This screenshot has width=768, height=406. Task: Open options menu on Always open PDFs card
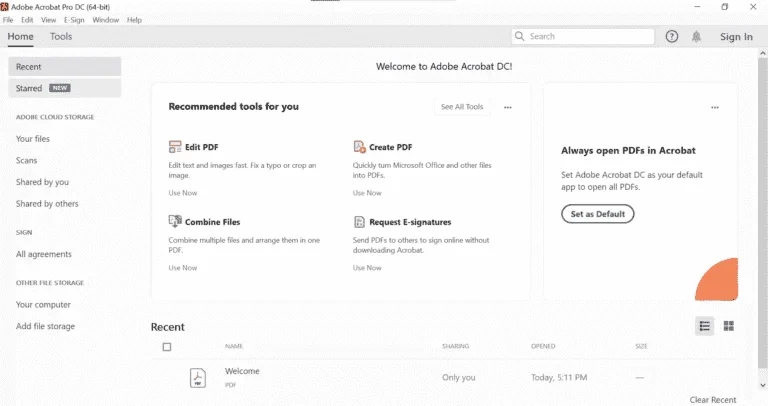[x=715, y=107]
